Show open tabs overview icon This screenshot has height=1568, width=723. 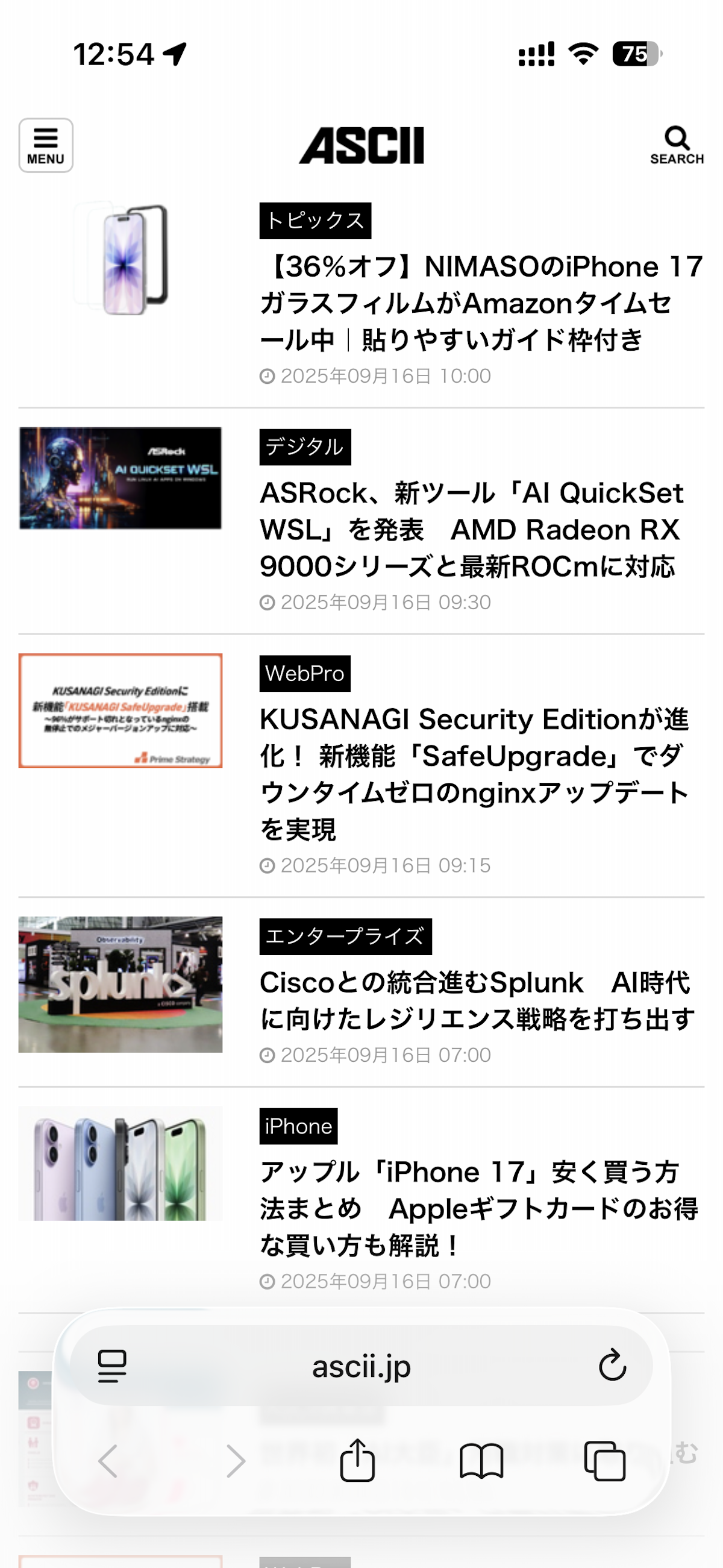(605, 1461)
